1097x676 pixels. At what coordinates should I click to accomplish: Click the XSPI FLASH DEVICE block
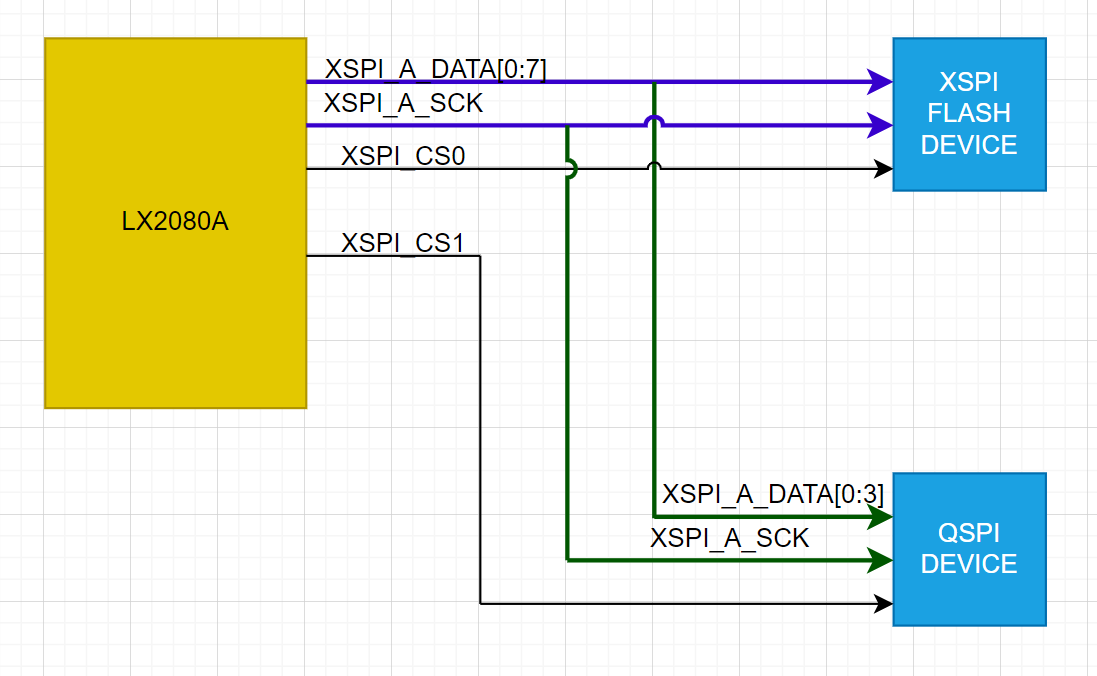pyautogui.click(x=968, y=113)
